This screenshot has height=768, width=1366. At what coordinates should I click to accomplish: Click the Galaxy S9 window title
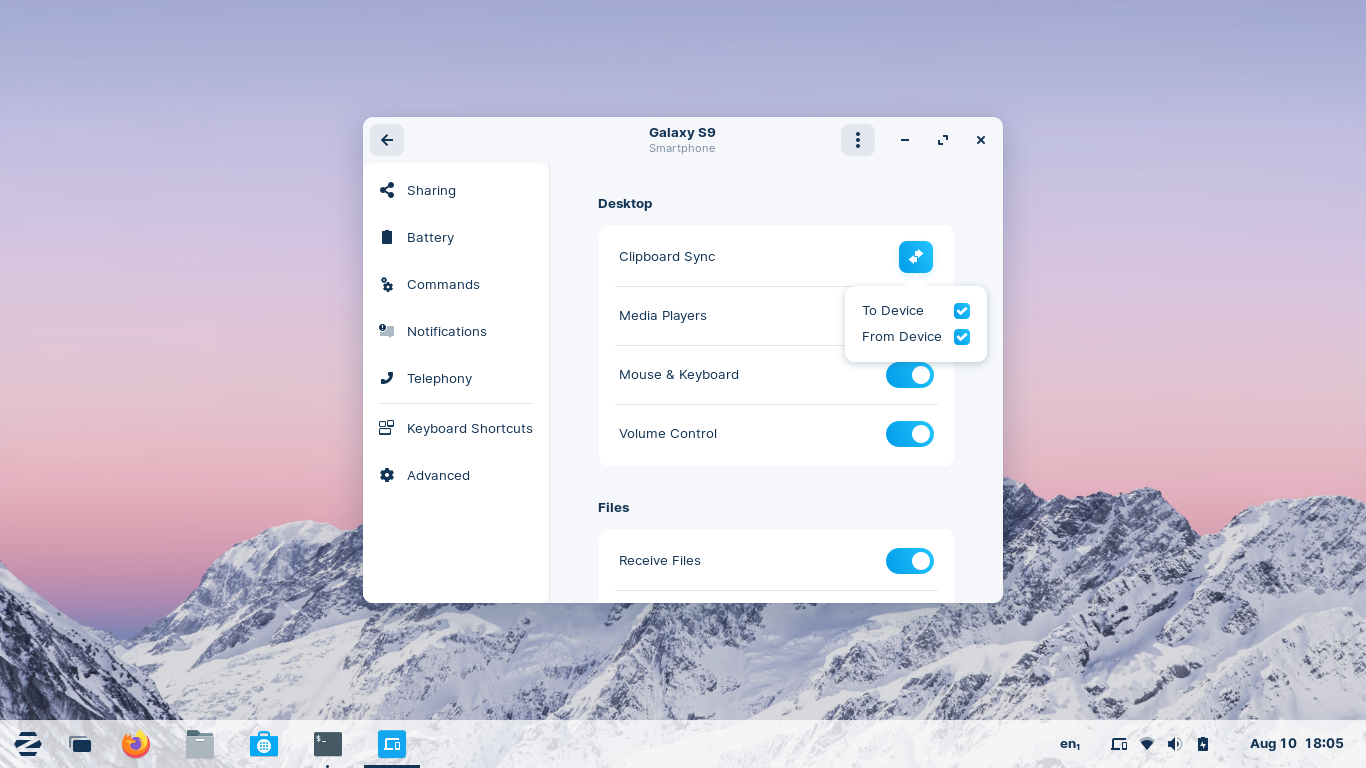[x=682, y=132]
